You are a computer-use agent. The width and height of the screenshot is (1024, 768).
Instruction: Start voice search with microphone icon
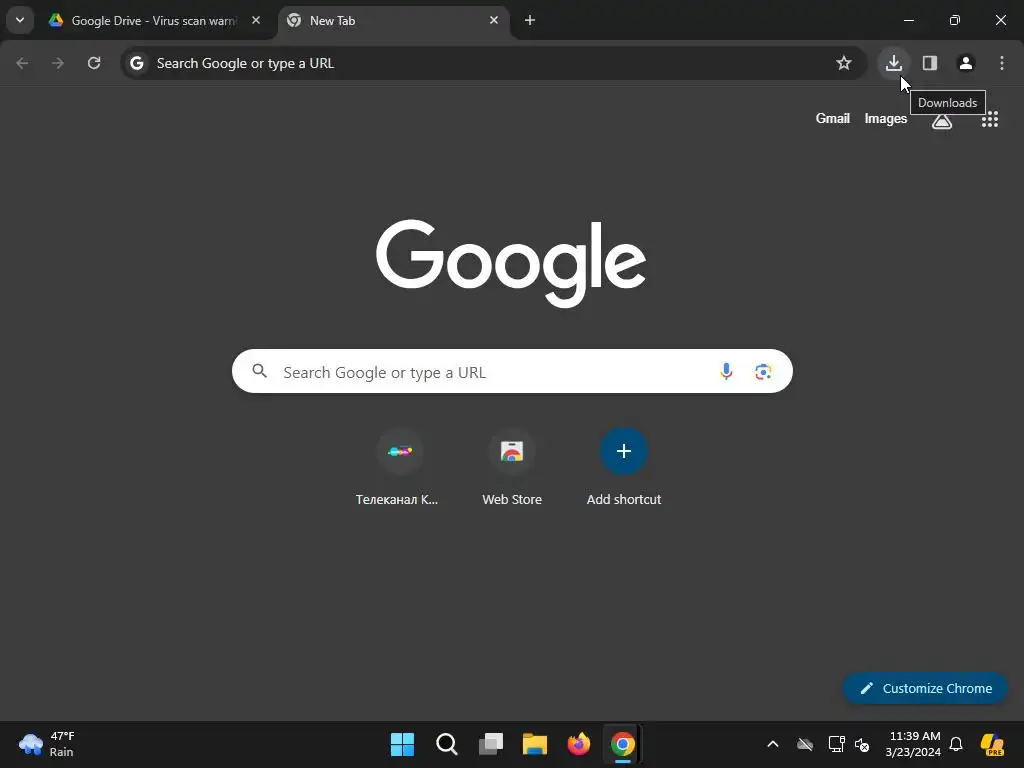[726, 372]
